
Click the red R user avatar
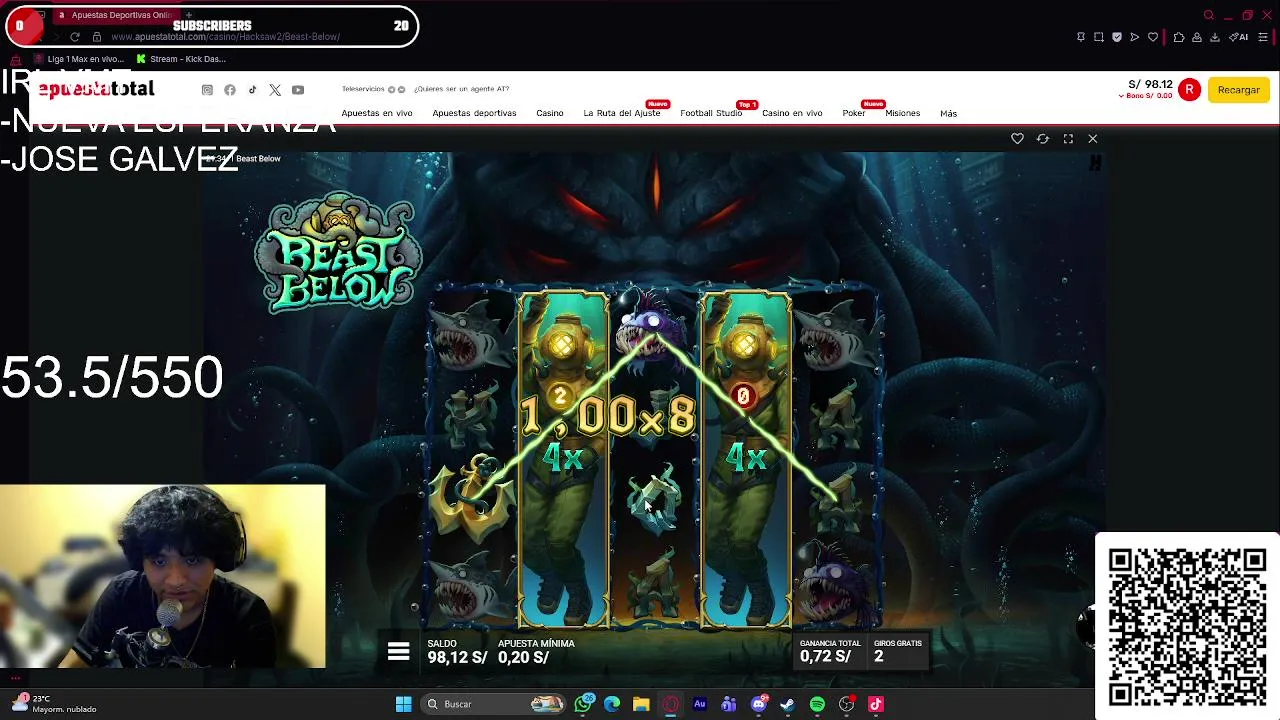click(1189, 90)
